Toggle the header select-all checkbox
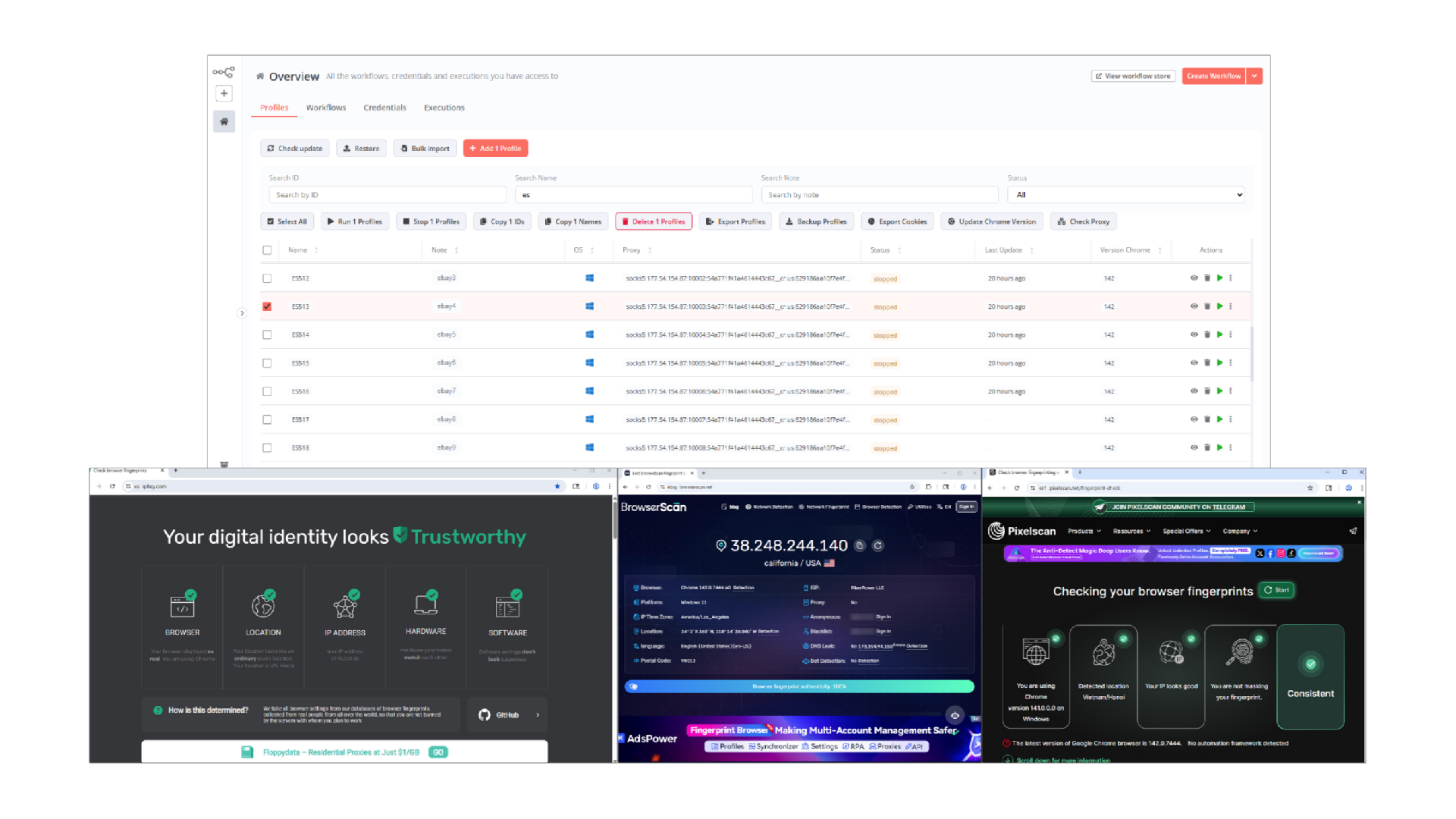This screenshot has height=819, width=1456. coord(267,250)
